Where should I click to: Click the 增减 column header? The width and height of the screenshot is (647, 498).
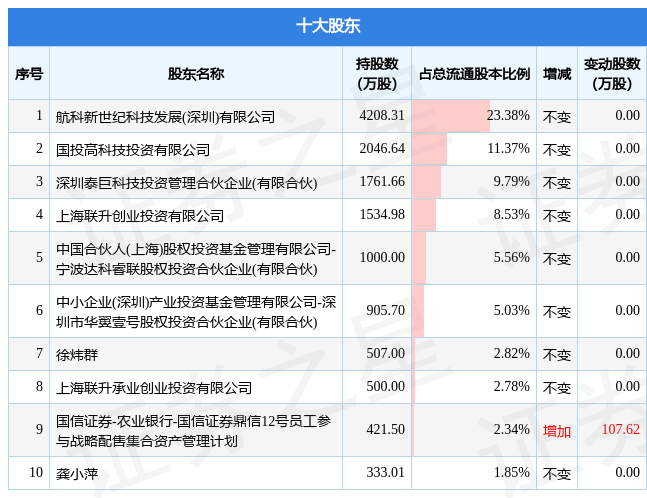pos(557,74)
